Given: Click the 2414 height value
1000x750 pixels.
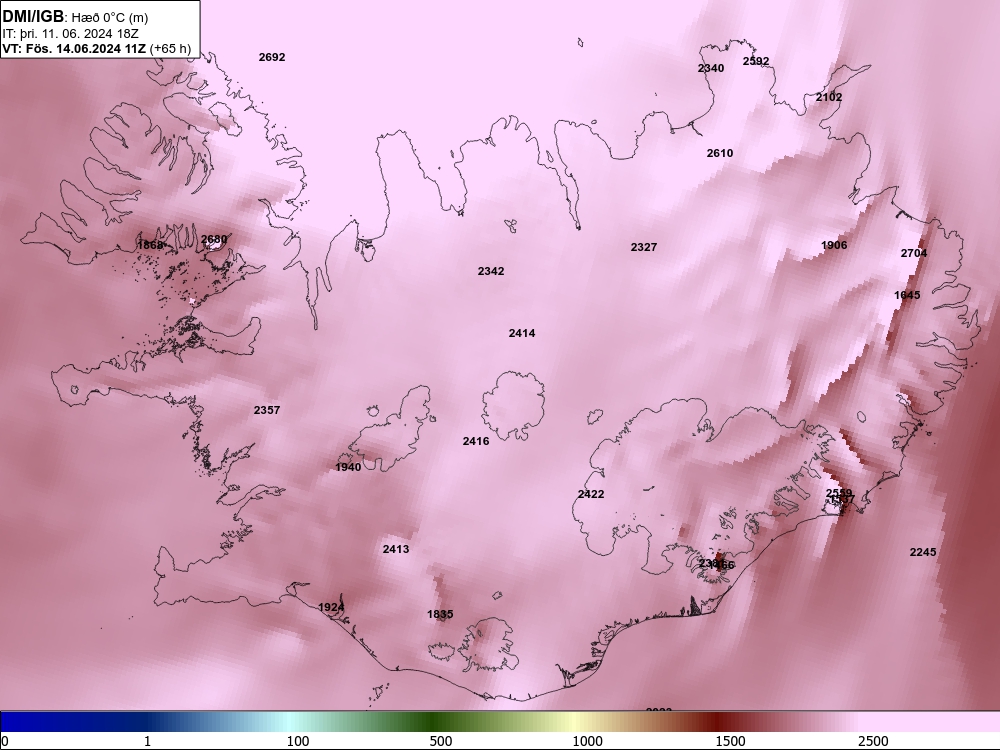Looking at the screenshot, I should [x=522, y=334].
